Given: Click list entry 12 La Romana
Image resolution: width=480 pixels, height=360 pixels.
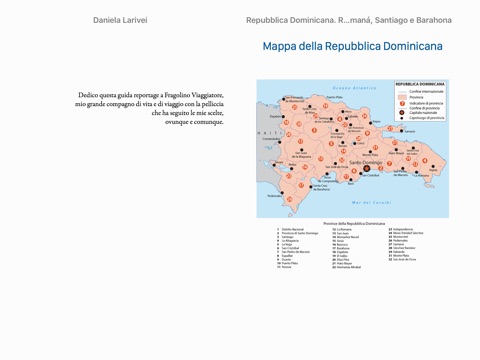Looking at the screenshot, I should coord(342,229).
